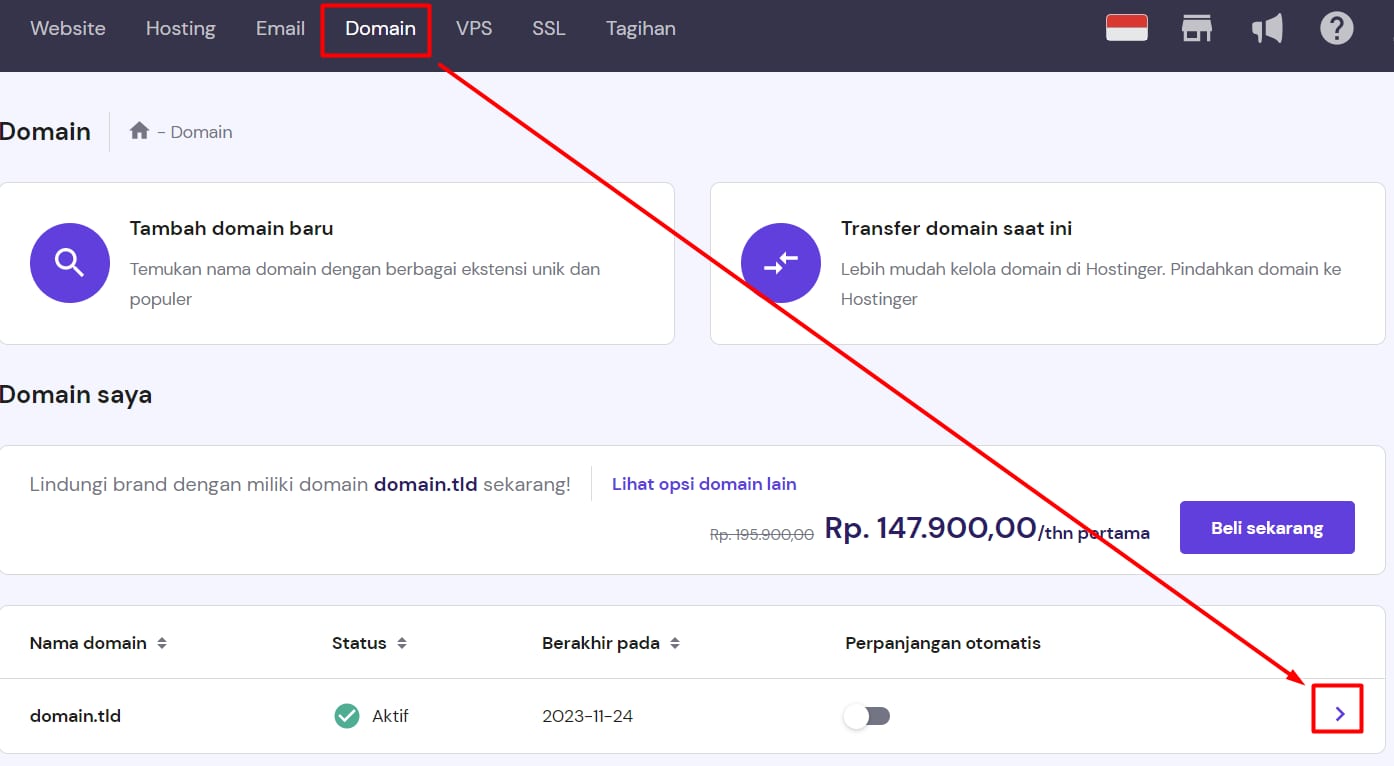Viewport: 1394px width, 766px height.
Task: Sort by Status column arrows
Action: [x=402, y=643]
